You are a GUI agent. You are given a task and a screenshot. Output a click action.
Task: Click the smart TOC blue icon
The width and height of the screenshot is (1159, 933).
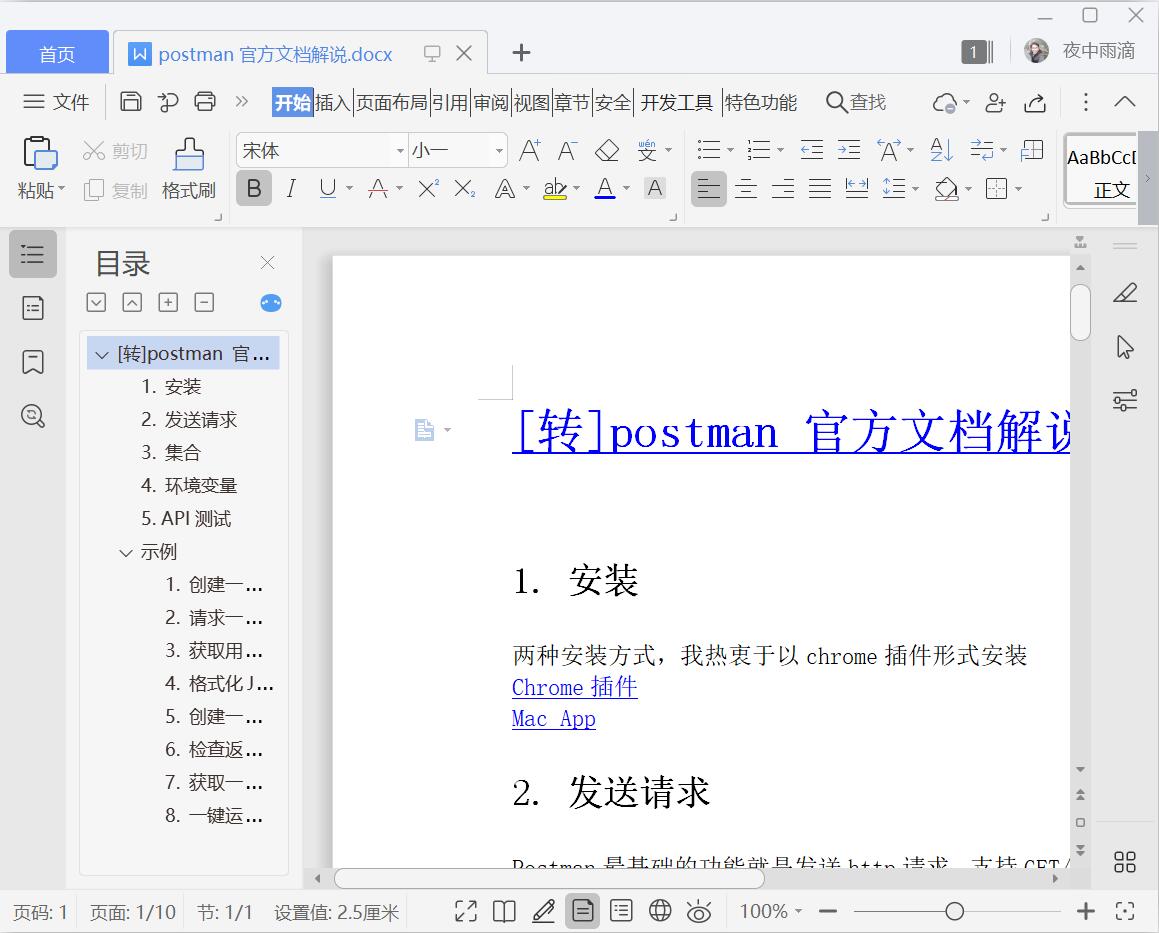[271, 302]
